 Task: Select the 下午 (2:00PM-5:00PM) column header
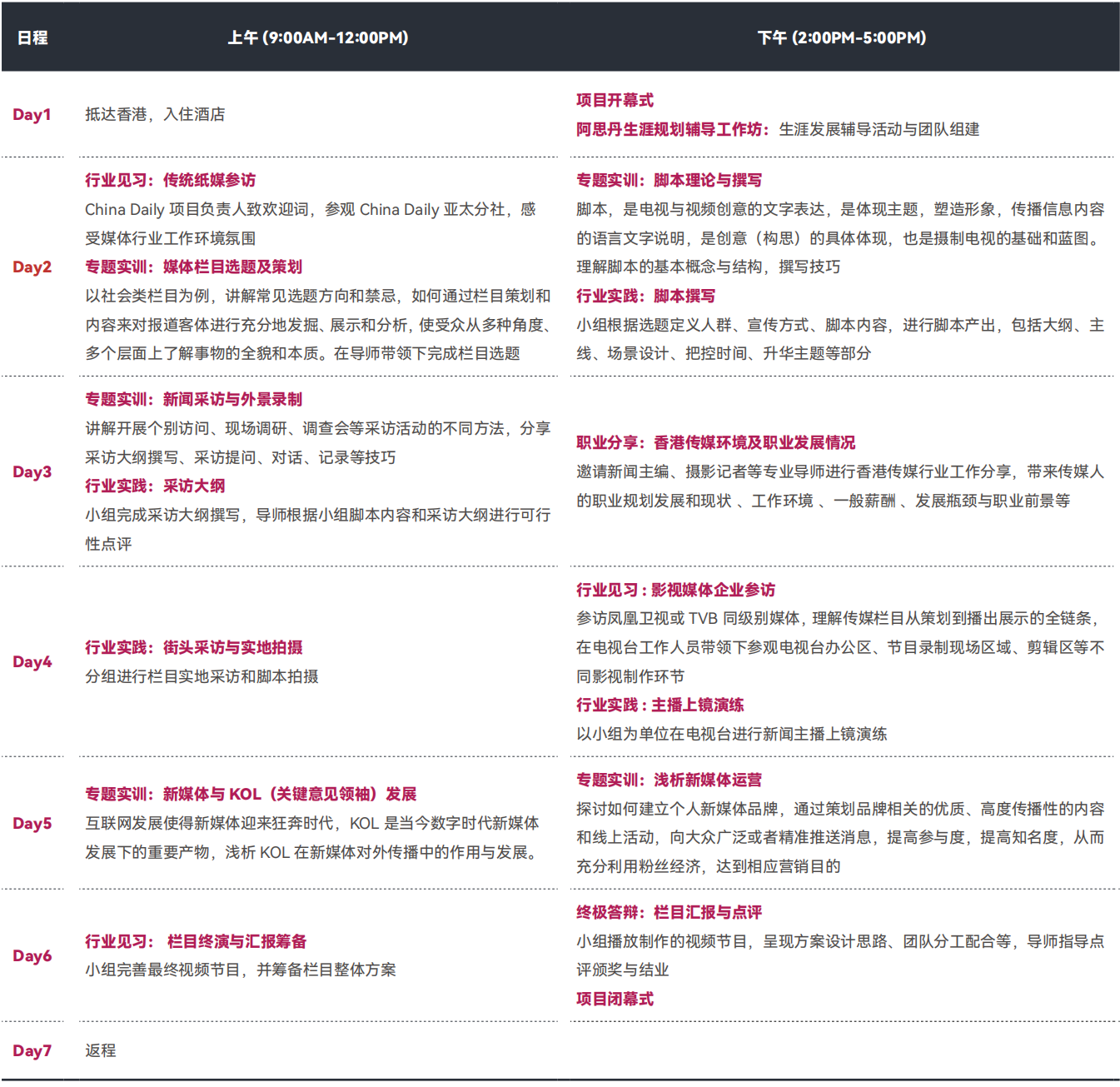[841, 37]
